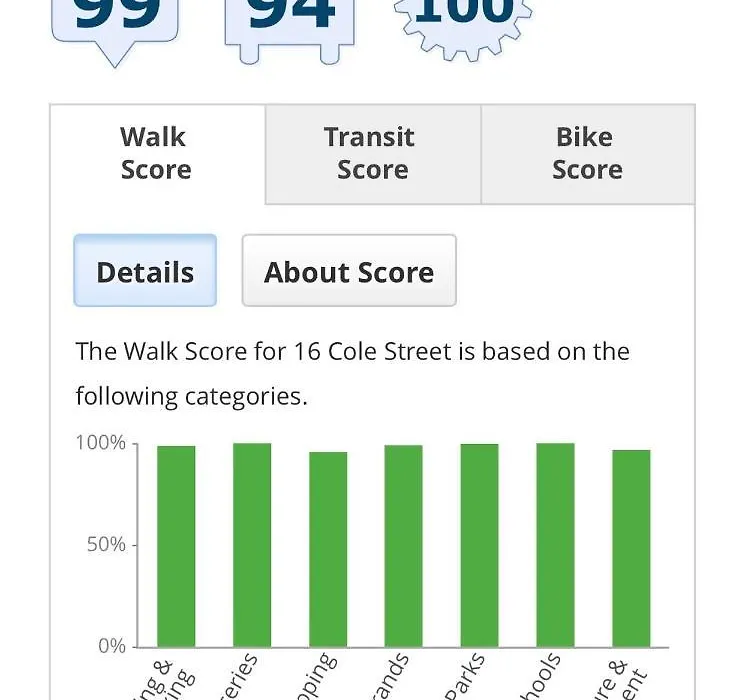The image size is (742, 700).
Task: Click the 0% y-axis label
Action: coord(112,646)
